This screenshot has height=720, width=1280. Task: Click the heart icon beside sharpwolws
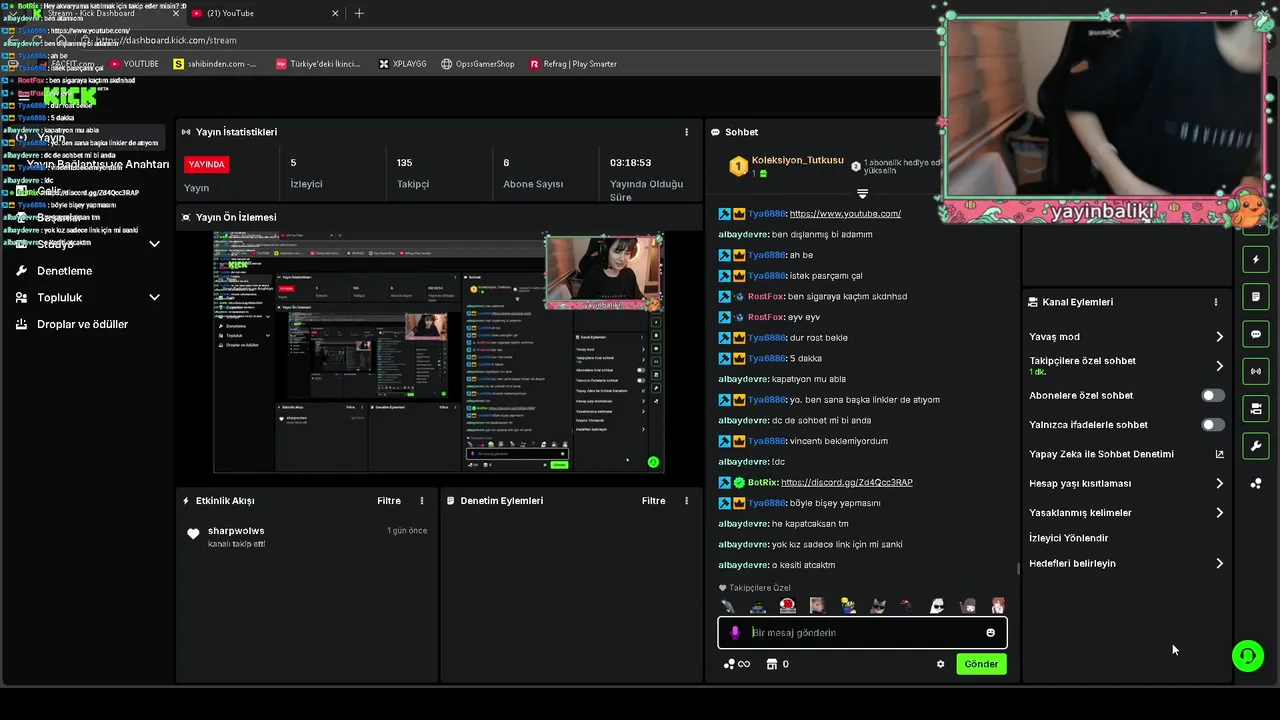[193, 534]
